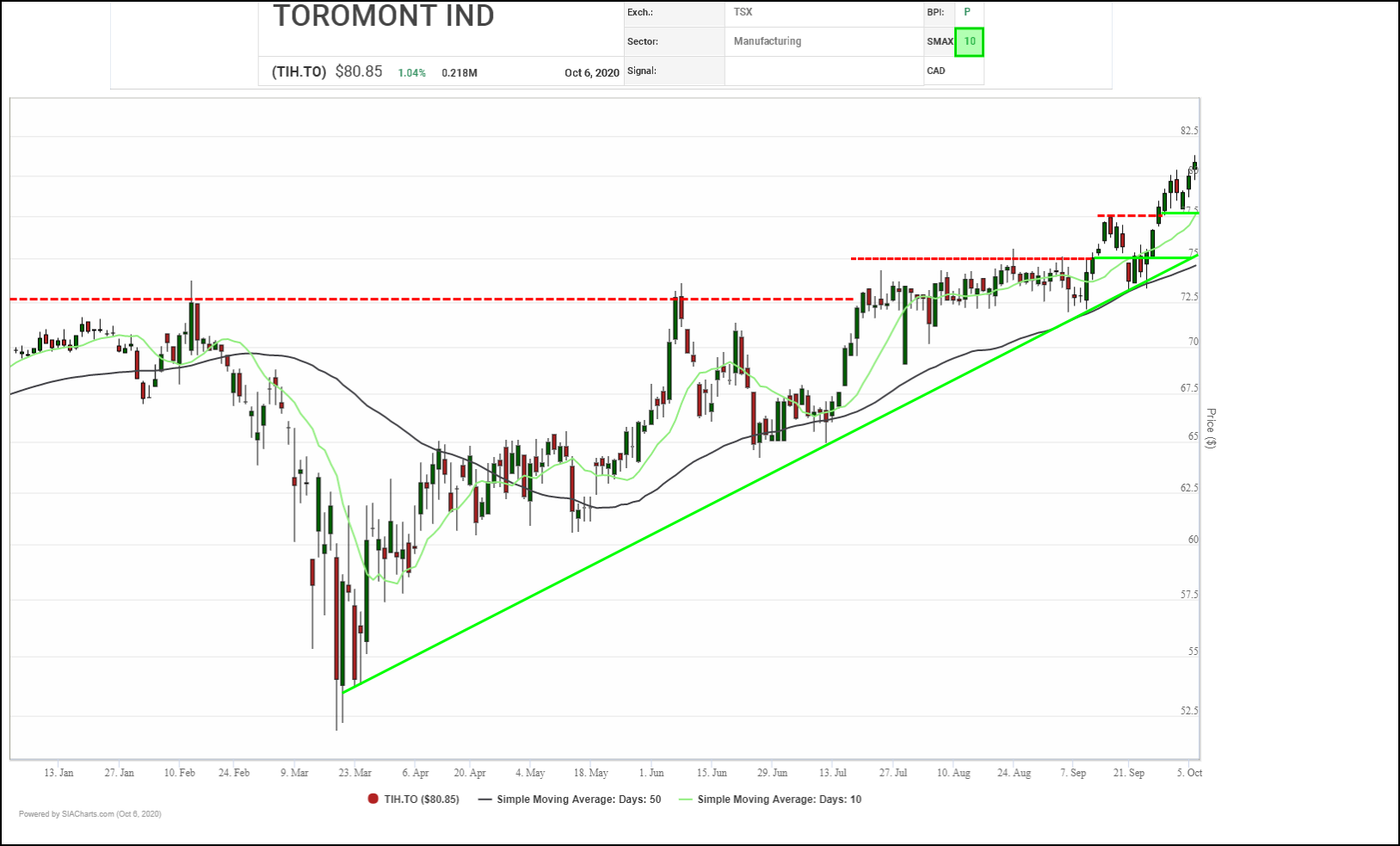Click the CAD currency label

(x=936, y=71)
